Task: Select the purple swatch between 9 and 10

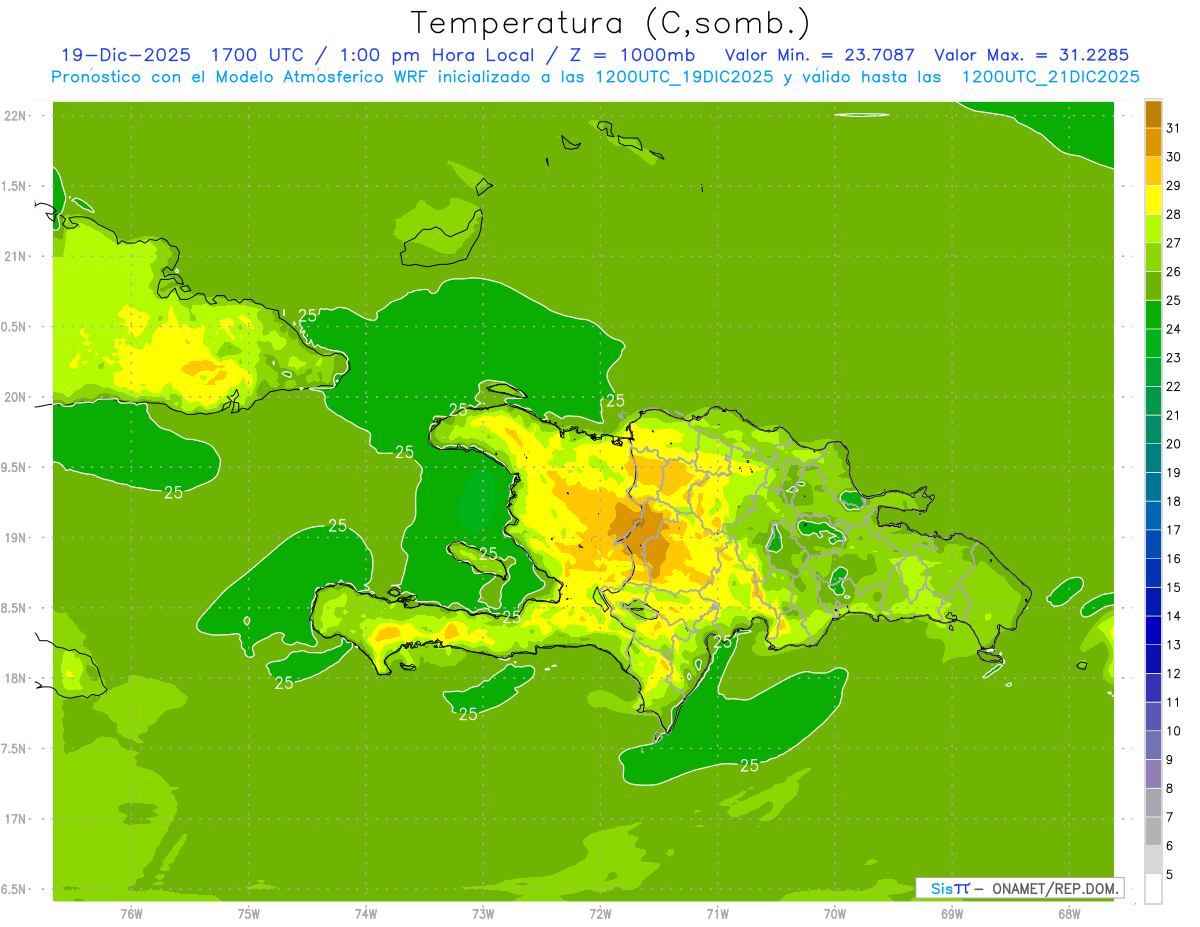Action: tap(1153, 745)
